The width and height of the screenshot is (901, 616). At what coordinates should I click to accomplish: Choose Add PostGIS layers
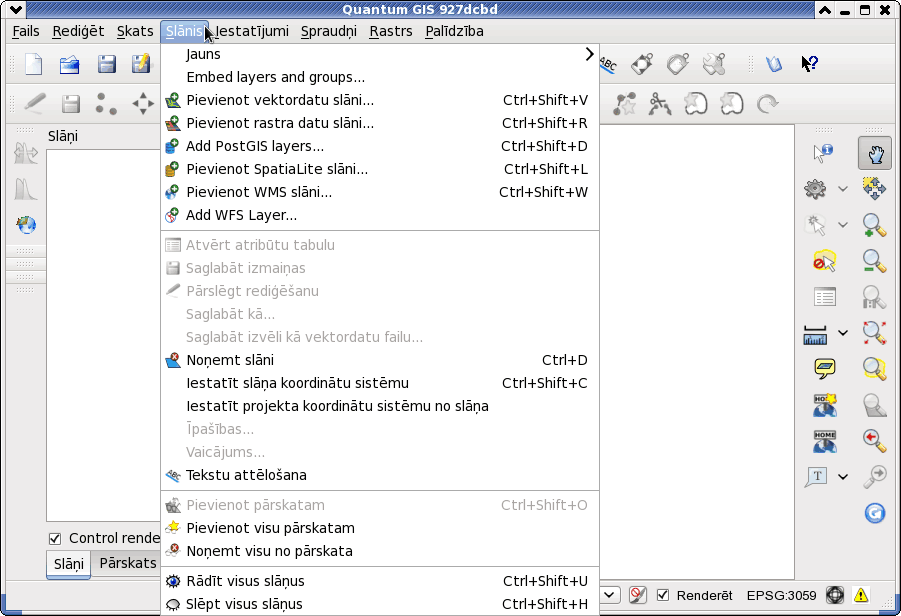coord(380,146)
